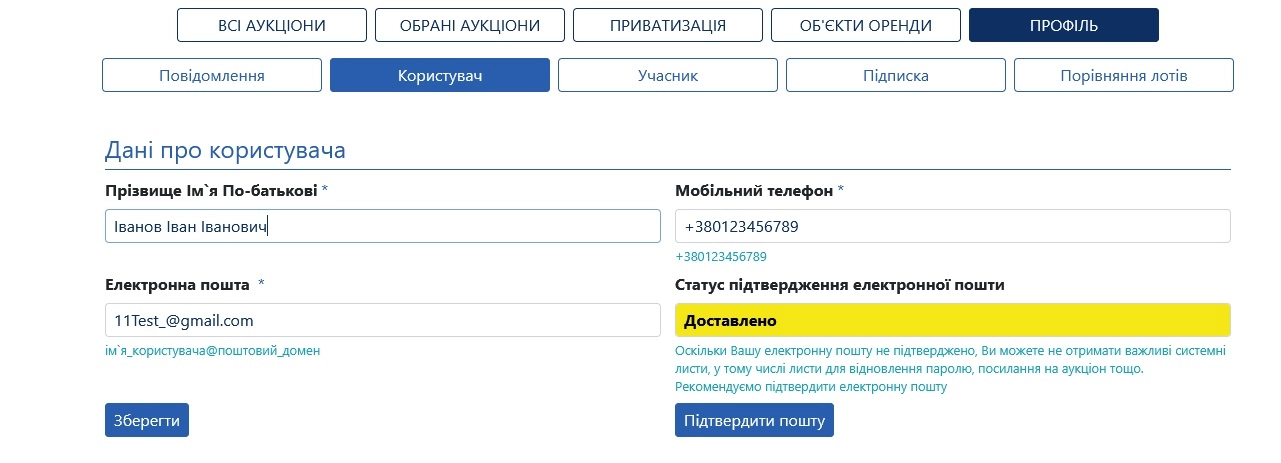
Task: Switch to the Повідомлення sub-tab
Action: point(212,75)
